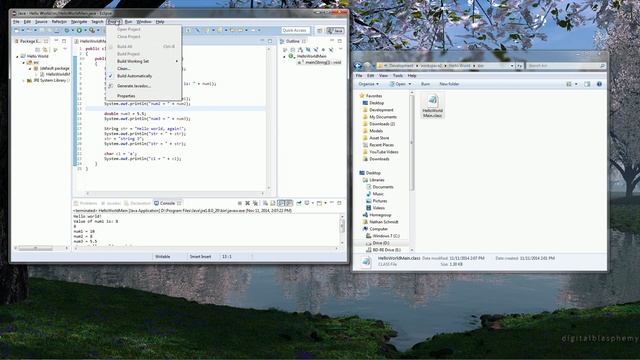The height and width of the screenshot is (360, 640).
Task: Click the Explorer Help question mark icon
Action: click(600, 84)
